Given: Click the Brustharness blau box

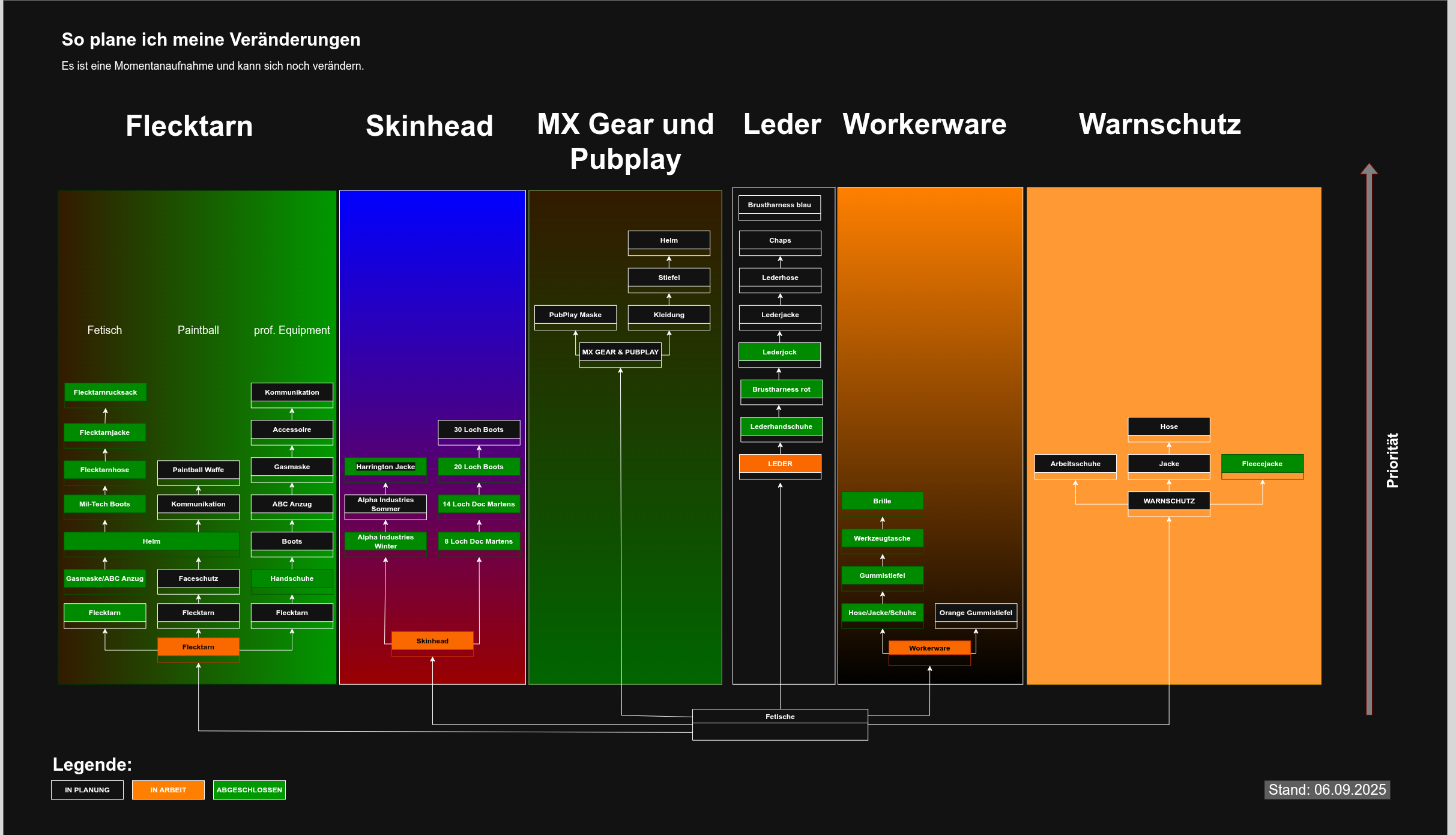Looking at the screenshot, I should pyautogui.click(x=779, y=205).
